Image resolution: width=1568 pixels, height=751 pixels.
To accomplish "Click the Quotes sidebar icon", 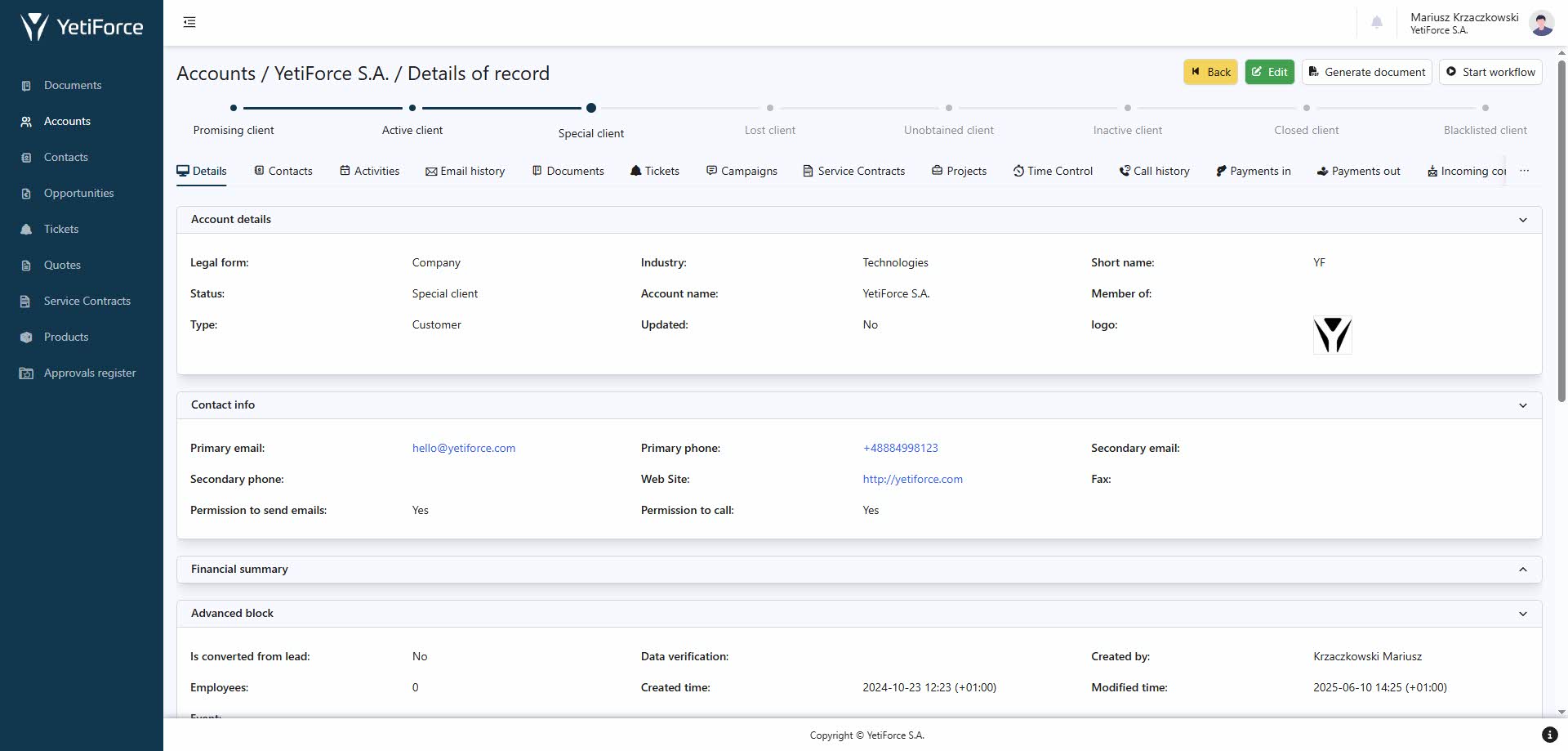I will (x=26, y=266).
